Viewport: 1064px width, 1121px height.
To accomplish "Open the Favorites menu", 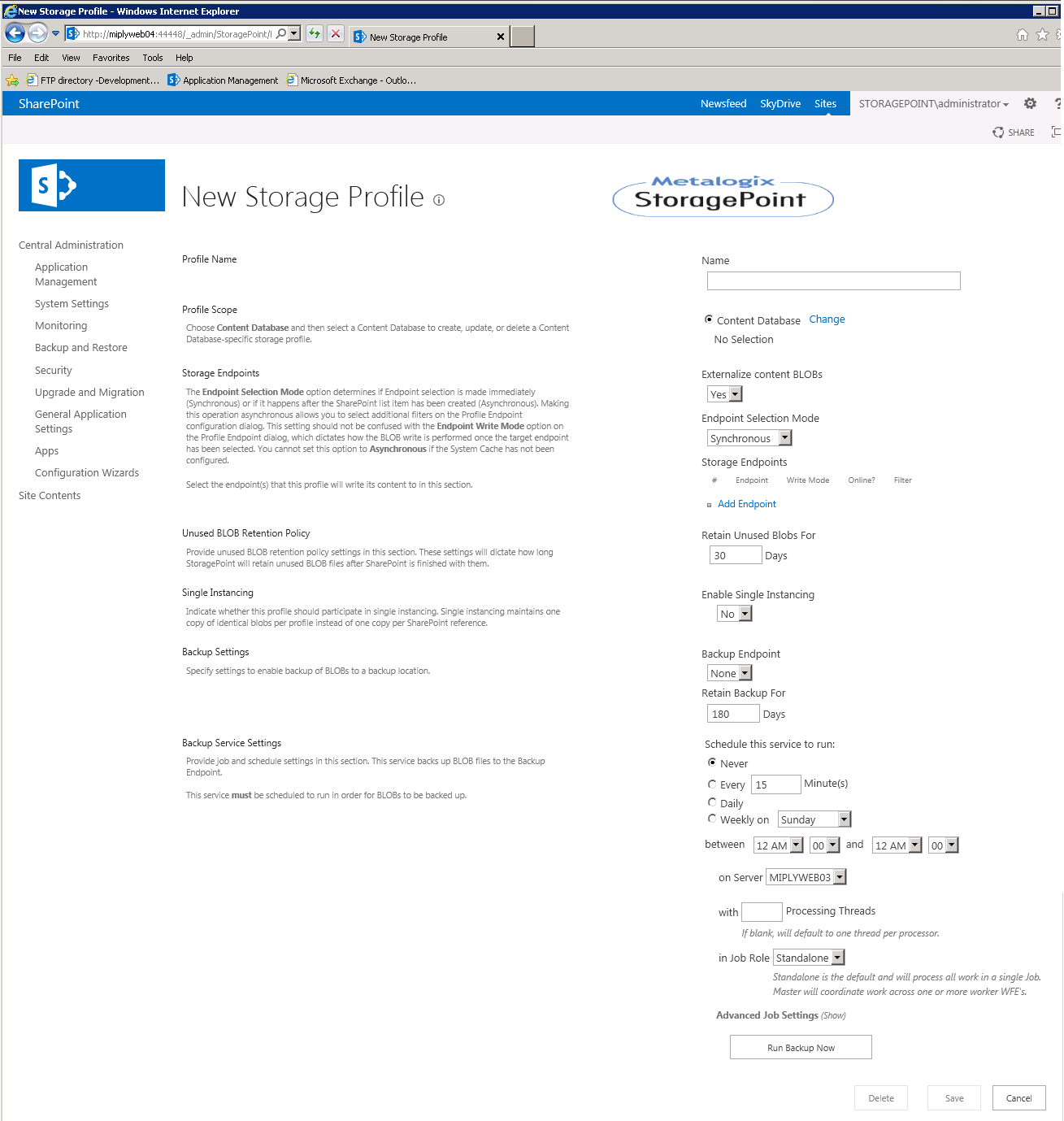I will [111, 58].
